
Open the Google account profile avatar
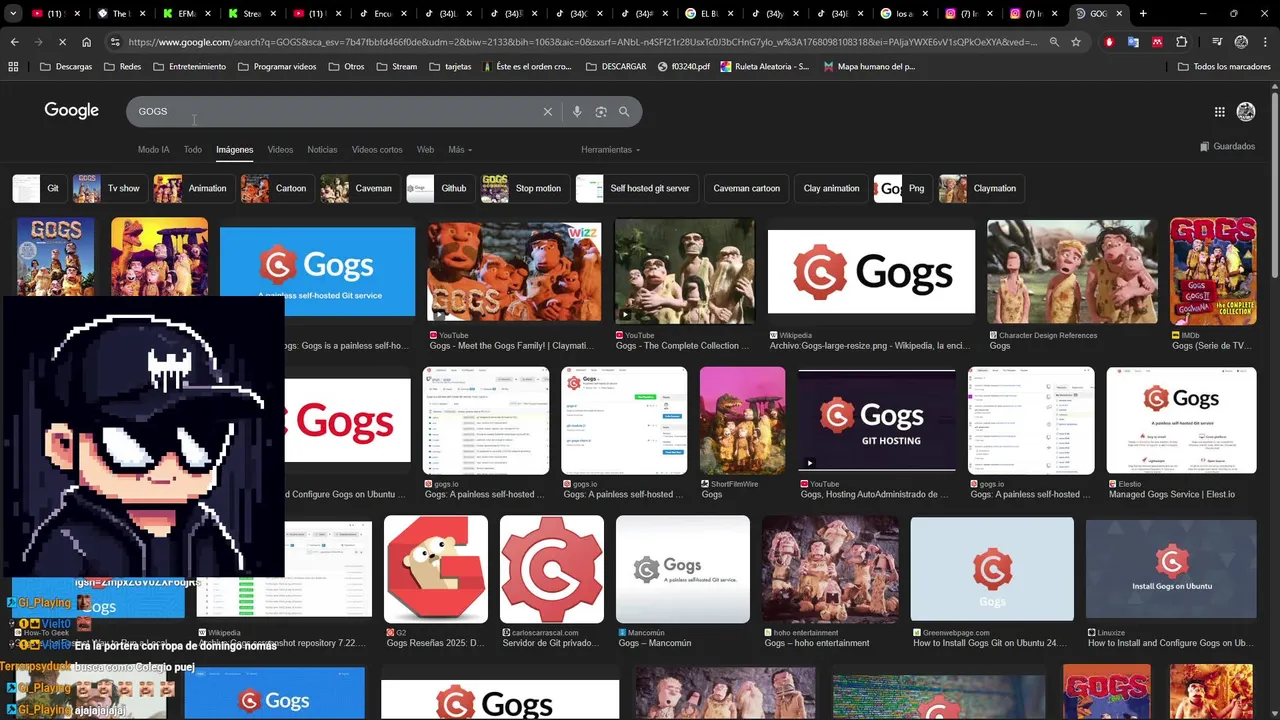(1246, 112)
